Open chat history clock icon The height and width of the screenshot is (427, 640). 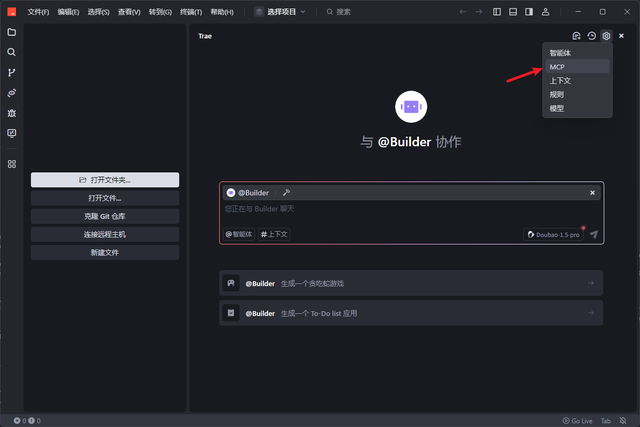591,36
